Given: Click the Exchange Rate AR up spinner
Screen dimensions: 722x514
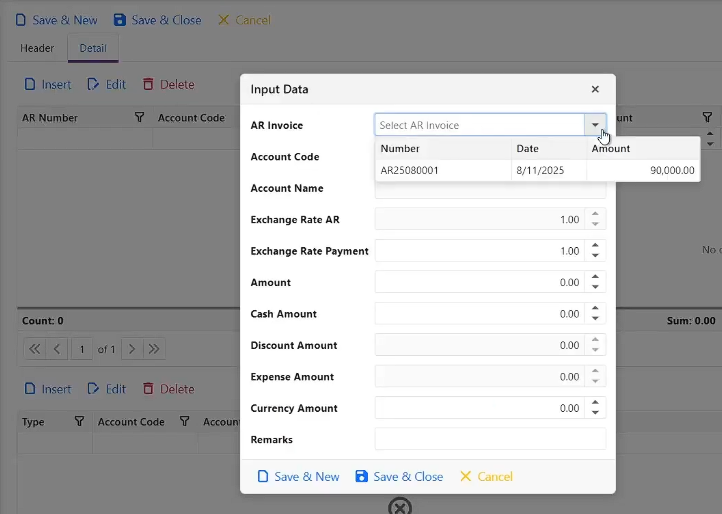Looking at the screenshot, I should click(595, 214).
